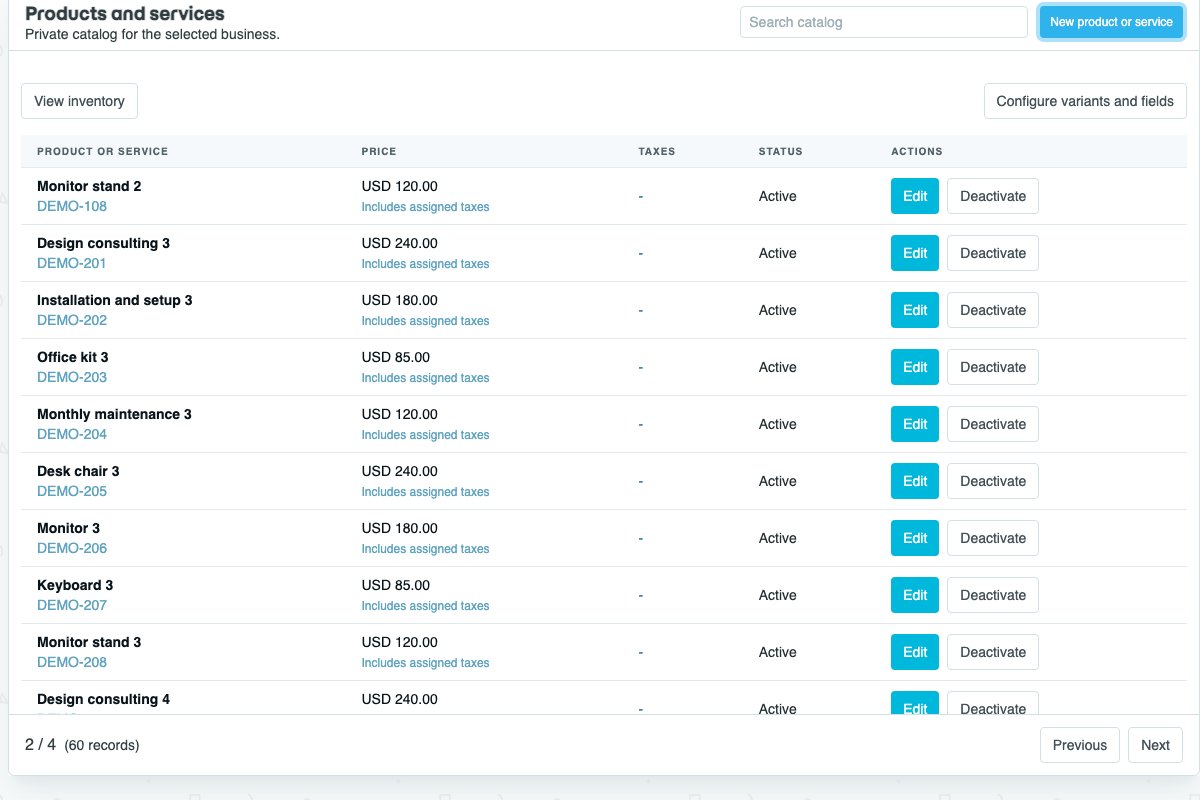The width and height of the screenshot is (1200, 800).
Task: Deactivate Installation and setup 3
Action: [x=993, y=310]
